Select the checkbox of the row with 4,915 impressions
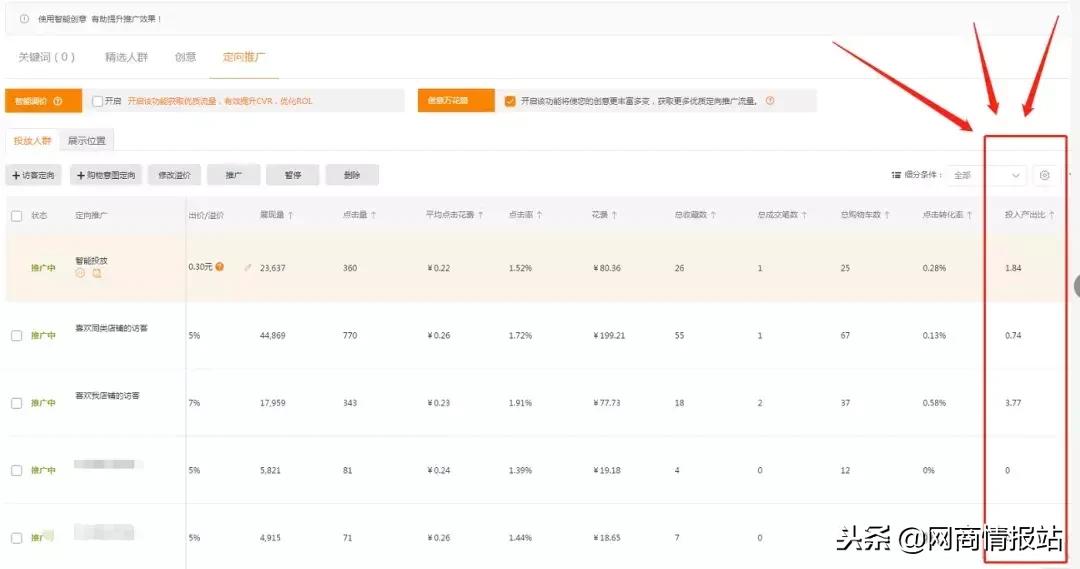1080x569 pixels. pos(17,538)
